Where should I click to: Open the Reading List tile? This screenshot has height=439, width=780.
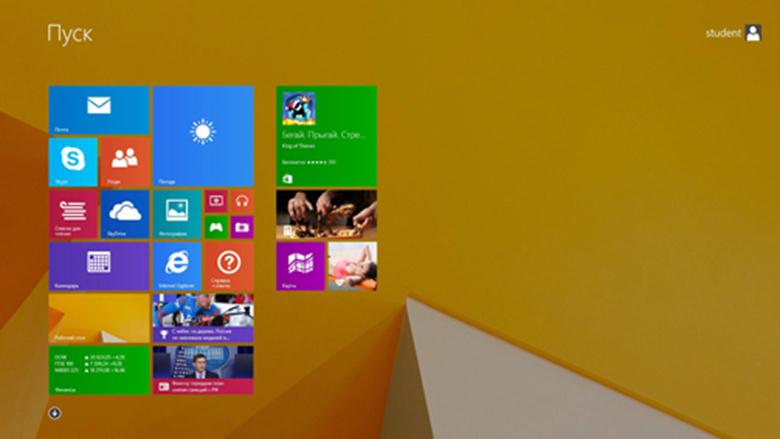coord(73,214)
